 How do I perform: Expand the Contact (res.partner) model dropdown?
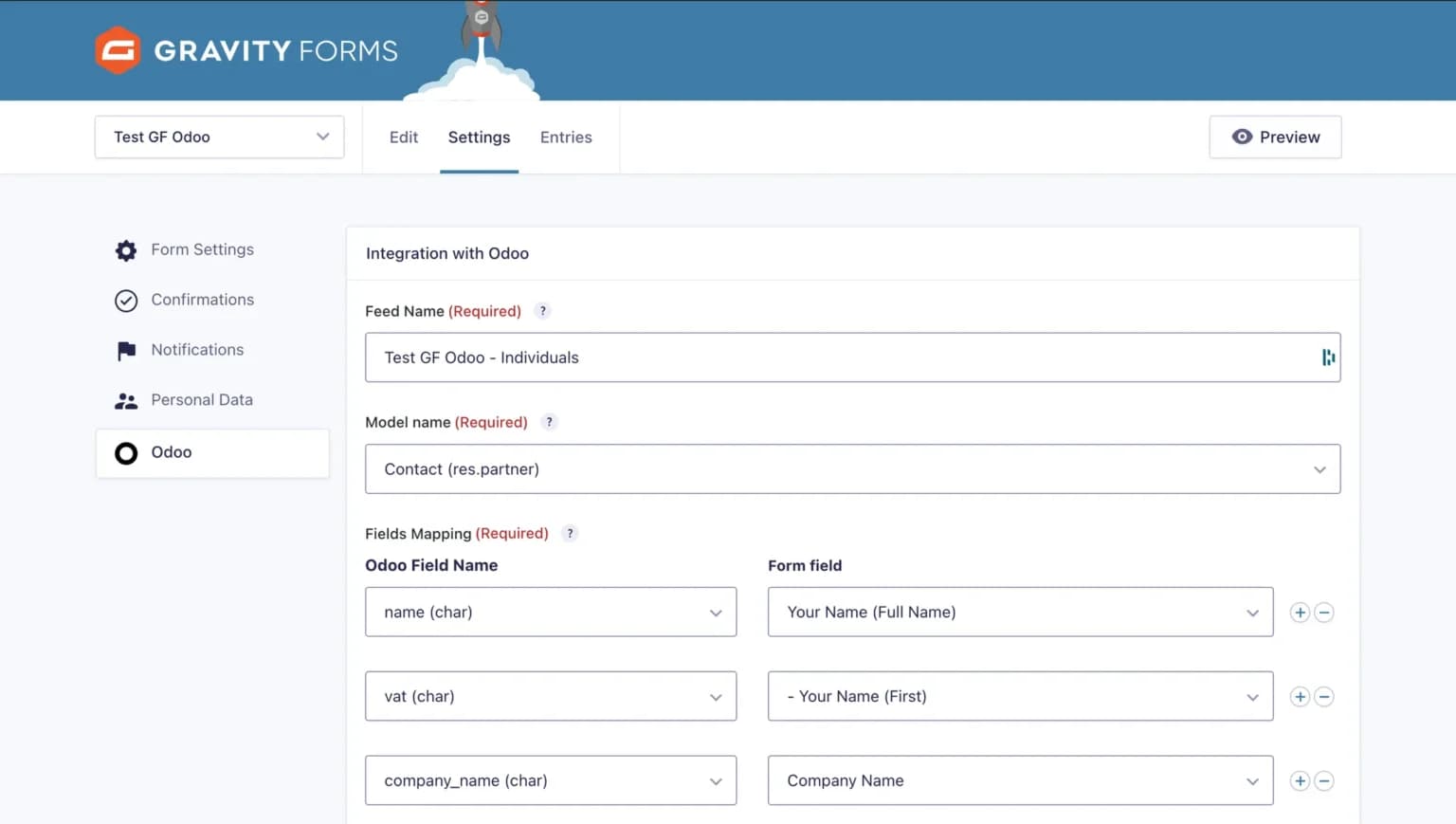point(852,469)
